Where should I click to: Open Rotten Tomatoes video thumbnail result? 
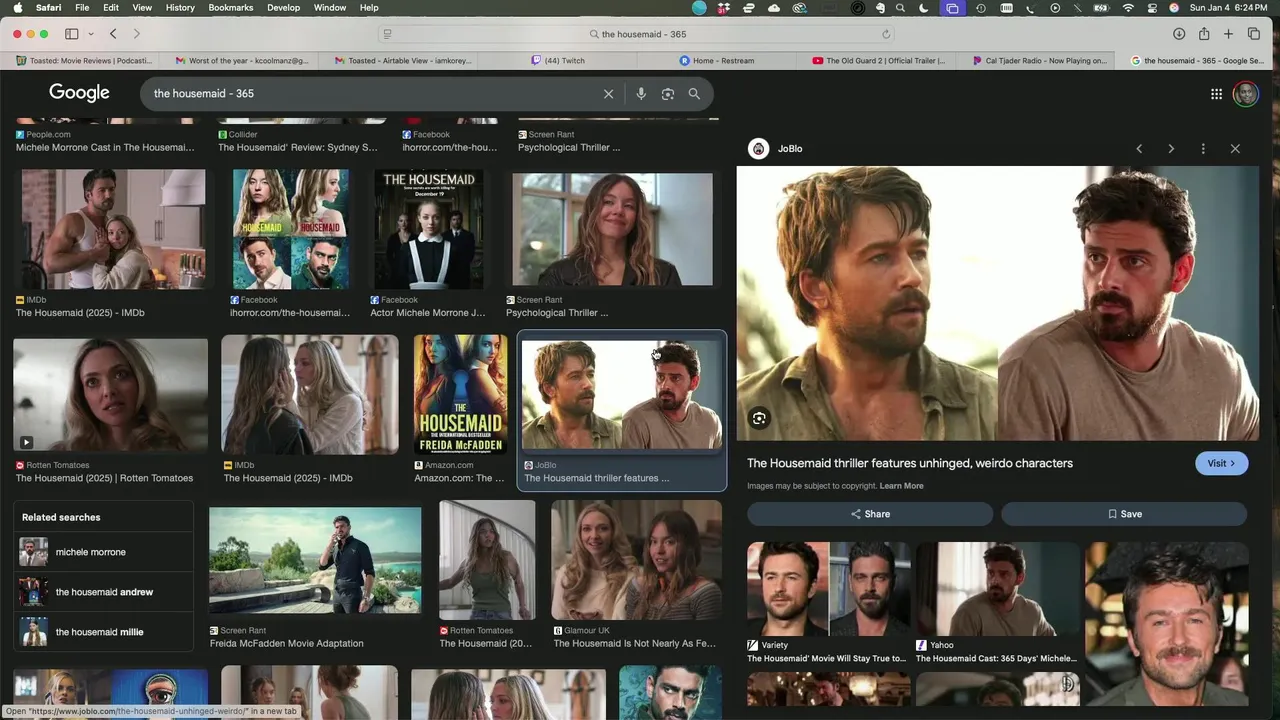[110, 395]
